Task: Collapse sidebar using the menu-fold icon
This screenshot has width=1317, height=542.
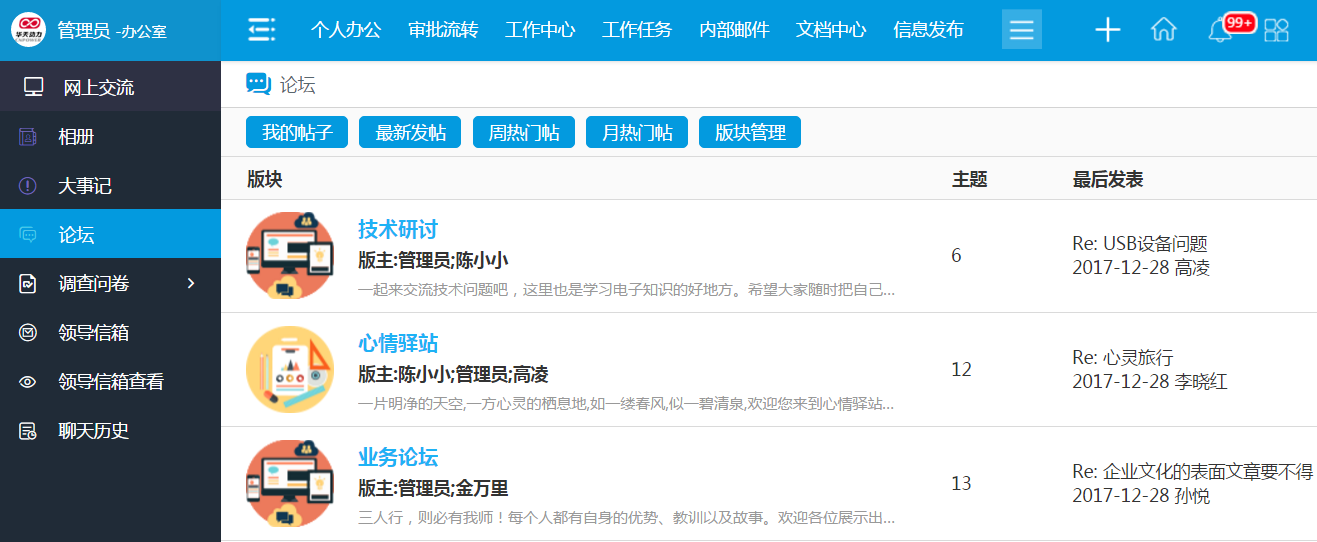Action: [x=261, y=30]
